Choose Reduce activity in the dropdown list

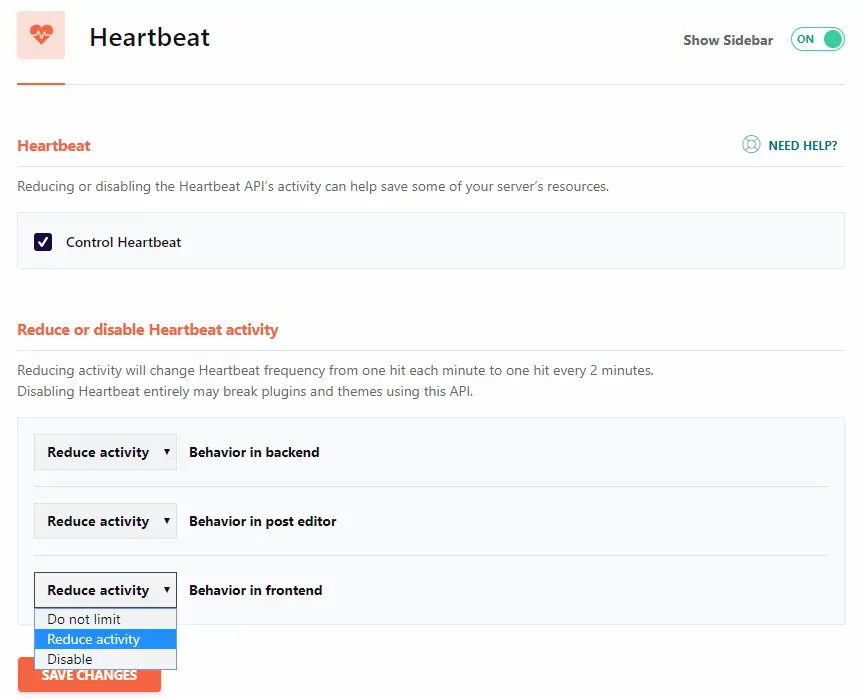click(x=105, y=639)
